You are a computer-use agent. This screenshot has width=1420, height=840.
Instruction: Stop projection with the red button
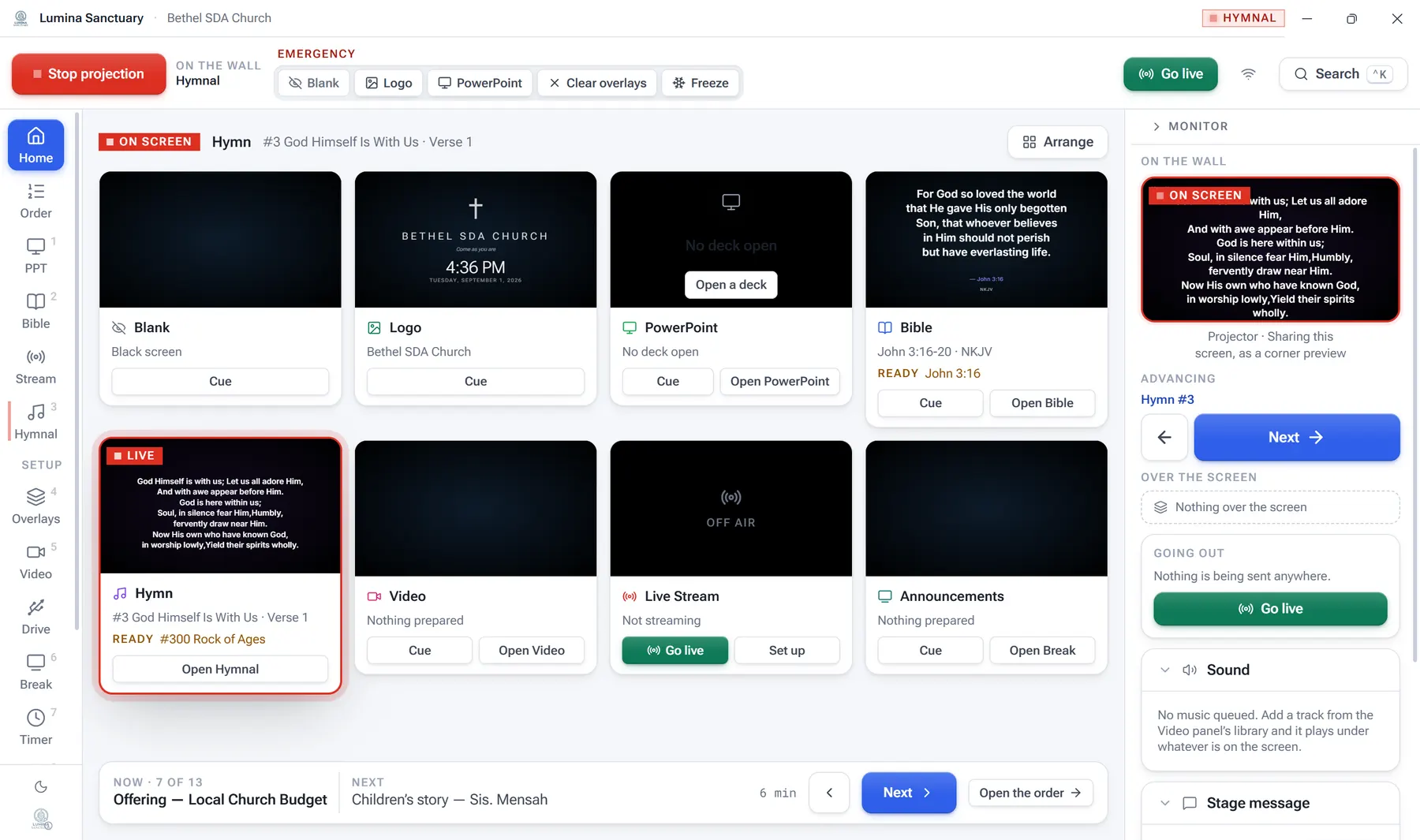coord(88,74)
